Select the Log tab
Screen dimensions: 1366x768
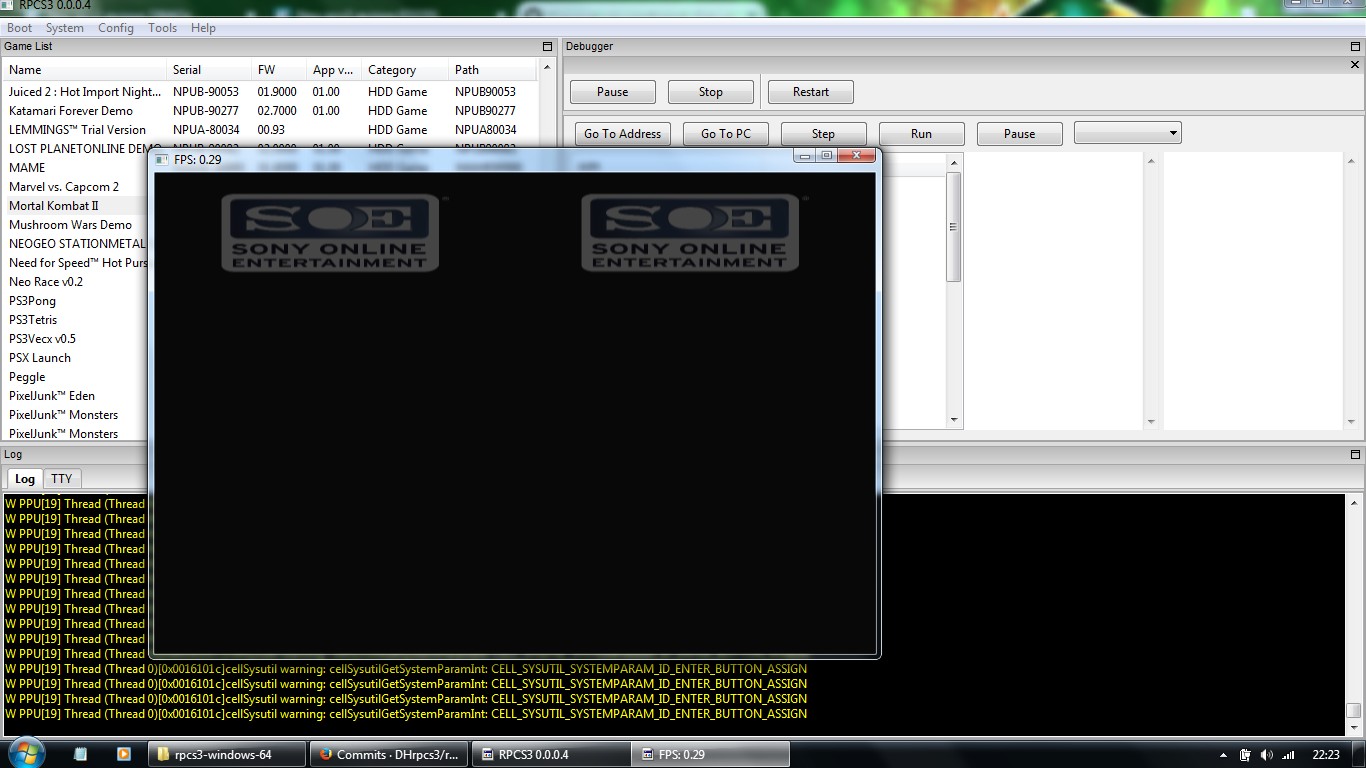click(x=25, y=479)
